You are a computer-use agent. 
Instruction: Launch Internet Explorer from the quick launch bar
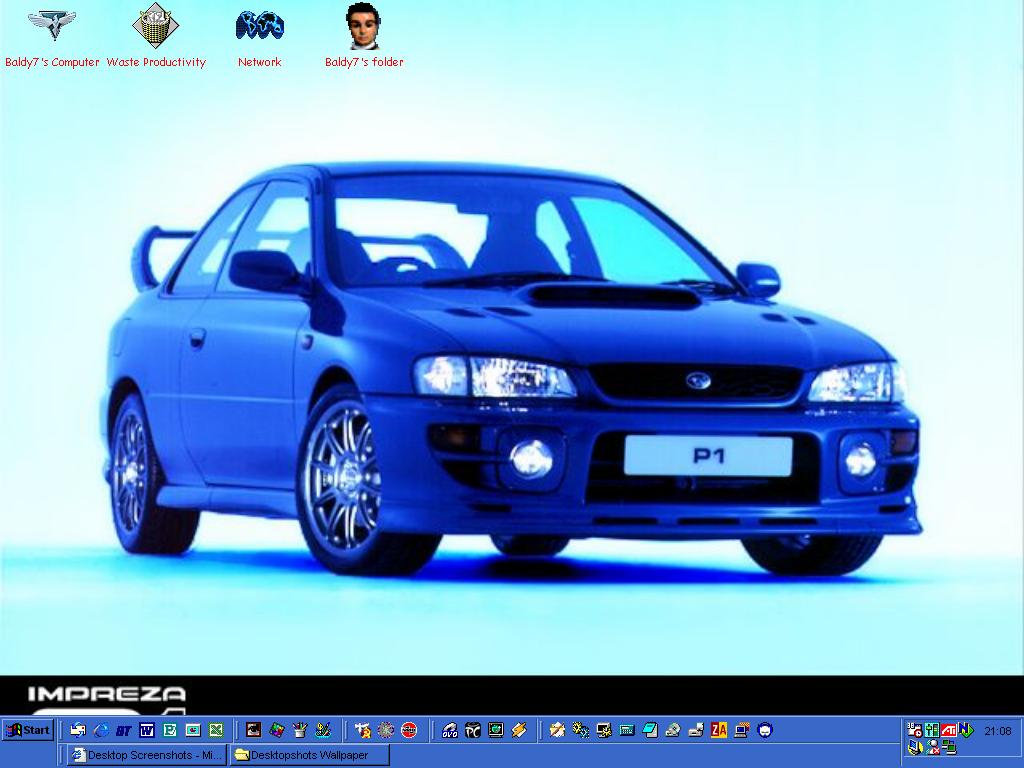pyautogui.click(x=101, y=730)
